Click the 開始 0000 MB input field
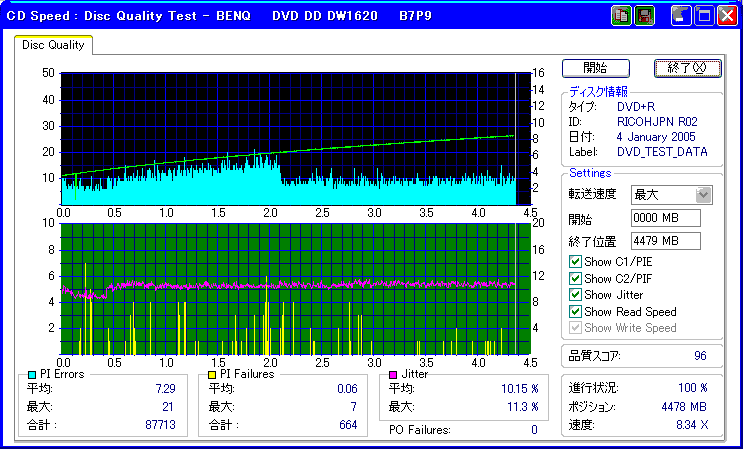The height and width of the screenshot is (449, 743). [666, 218]
